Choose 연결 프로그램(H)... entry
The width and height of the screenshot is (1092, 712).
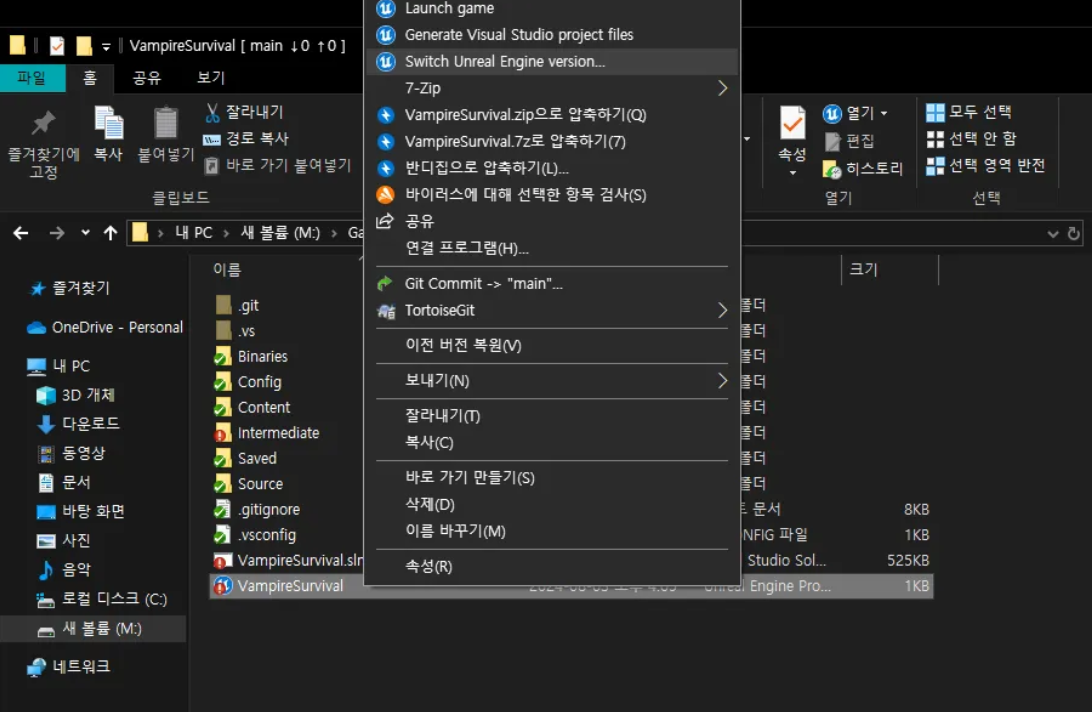click(x=552, y=248)
